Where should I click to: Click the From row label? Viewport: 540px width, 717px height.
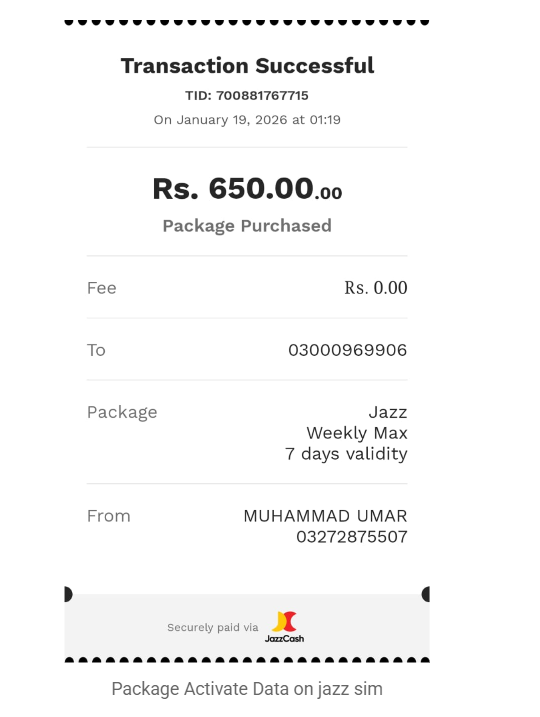click(109, 516)
